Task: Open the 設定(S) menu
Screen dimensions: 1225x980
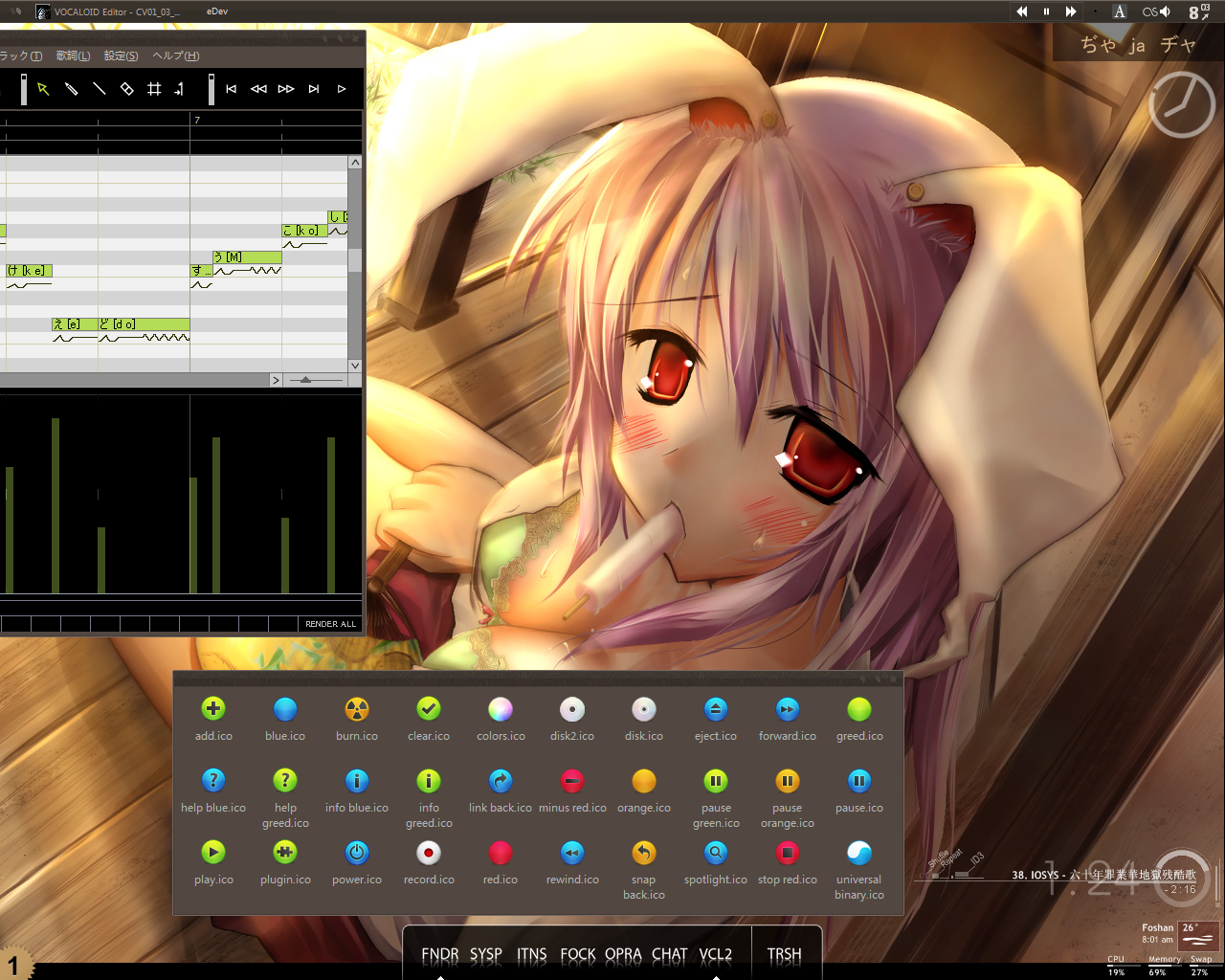Action: pos(121,56)
